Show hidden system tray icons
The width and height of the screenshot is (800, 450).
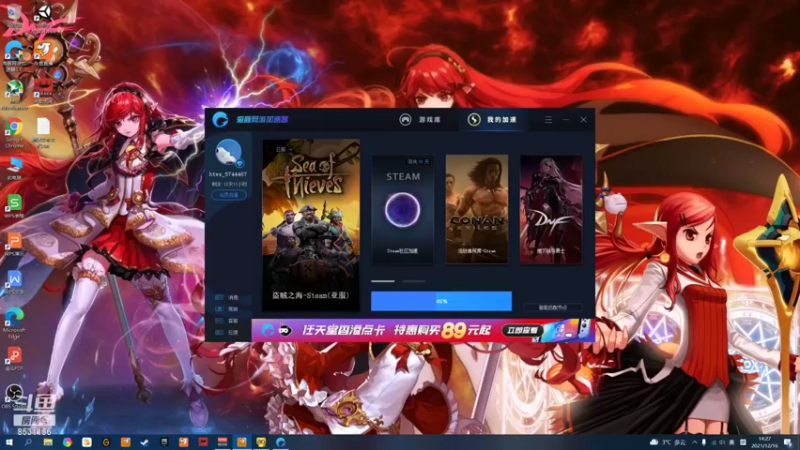pyautogui.click(x=694, y=442)
